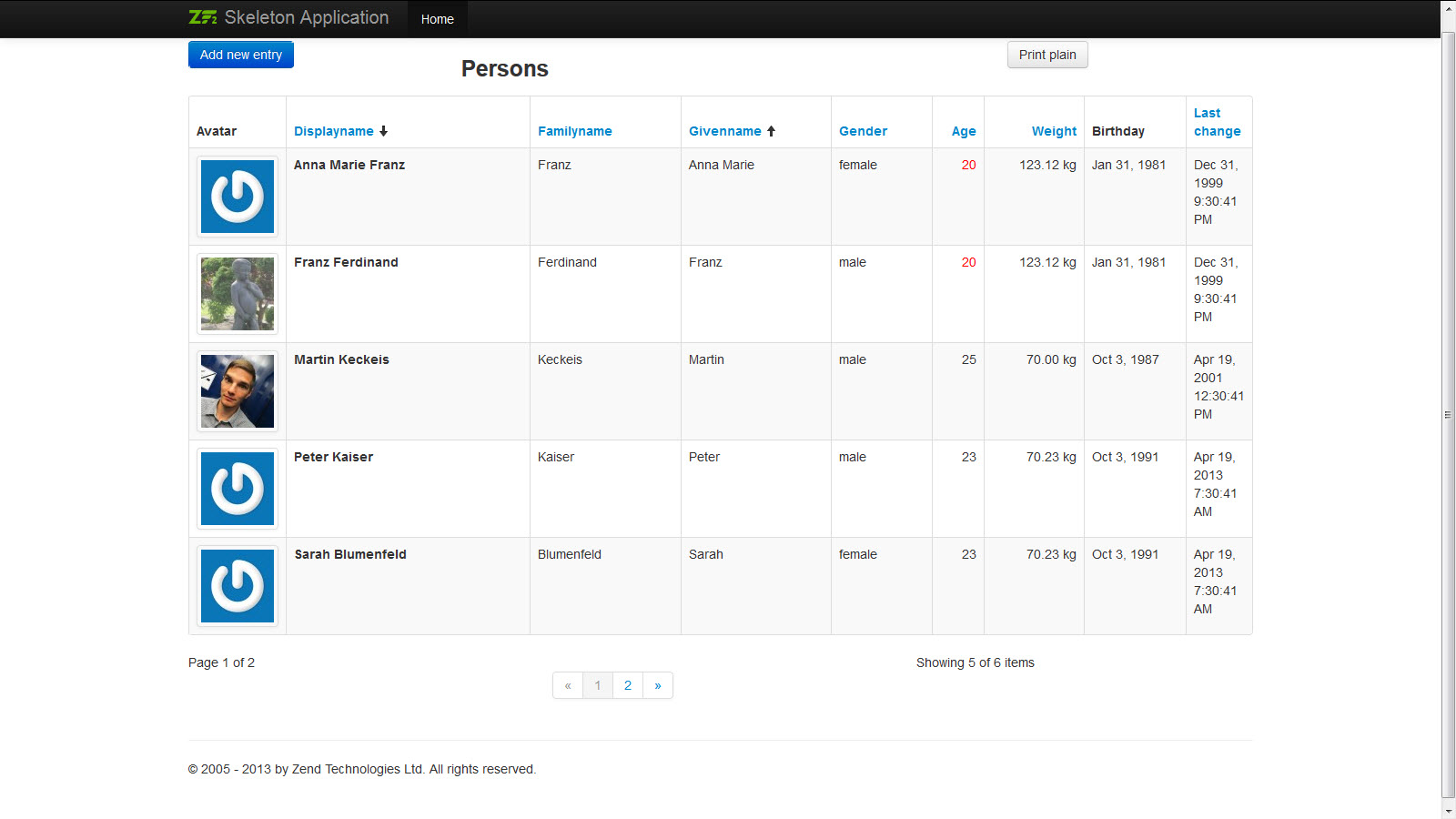Click the Add new entry button
1456x819 pixels.
(x=241, y=55)
